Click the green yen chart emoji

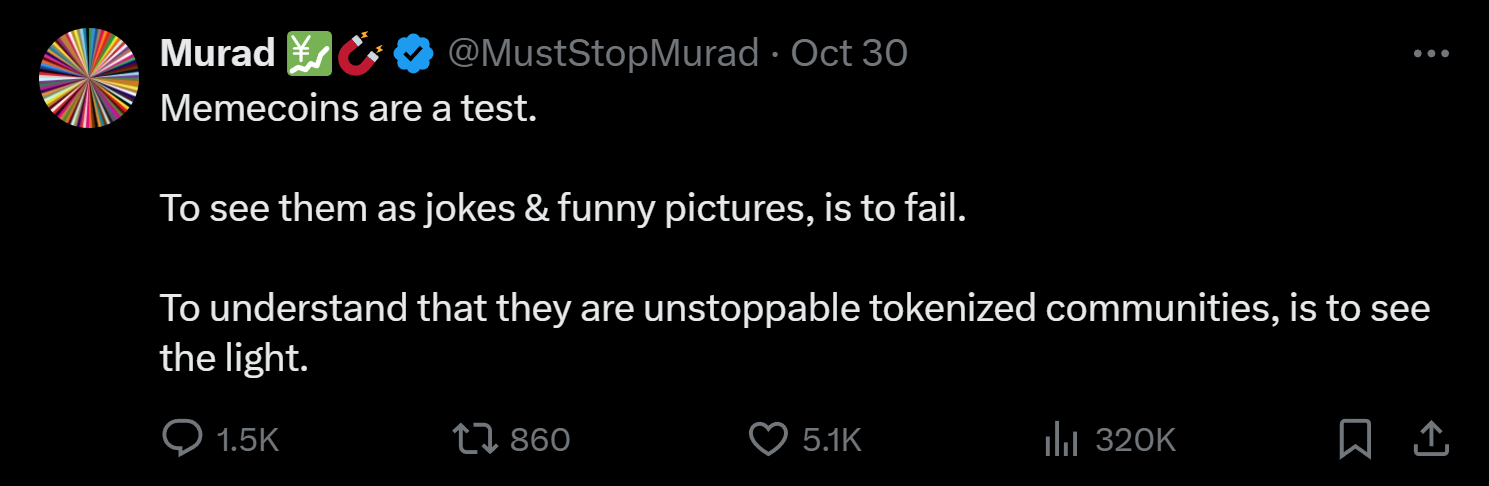pyautogui.click(x=308, y=53)
